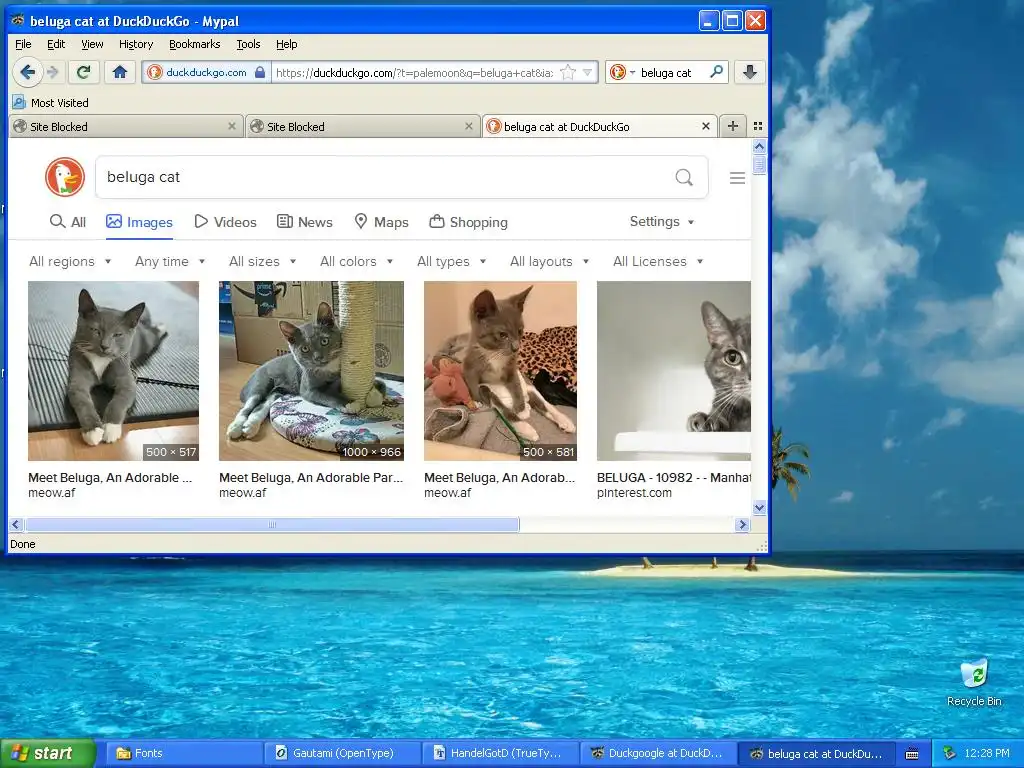Screen dimensions: 1024x768
Task: Submit search with the page magnifier icon
Action: point(684,177)
